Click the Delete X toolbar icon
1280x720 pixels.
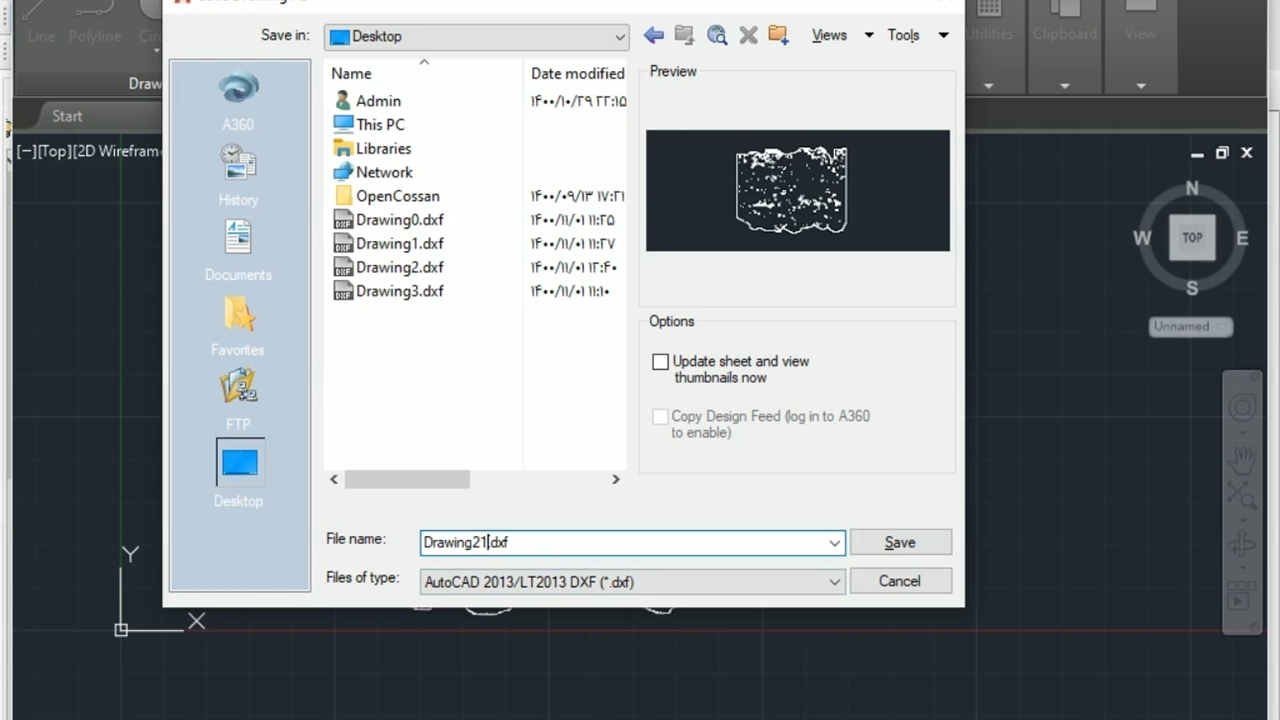coord(748,36)
